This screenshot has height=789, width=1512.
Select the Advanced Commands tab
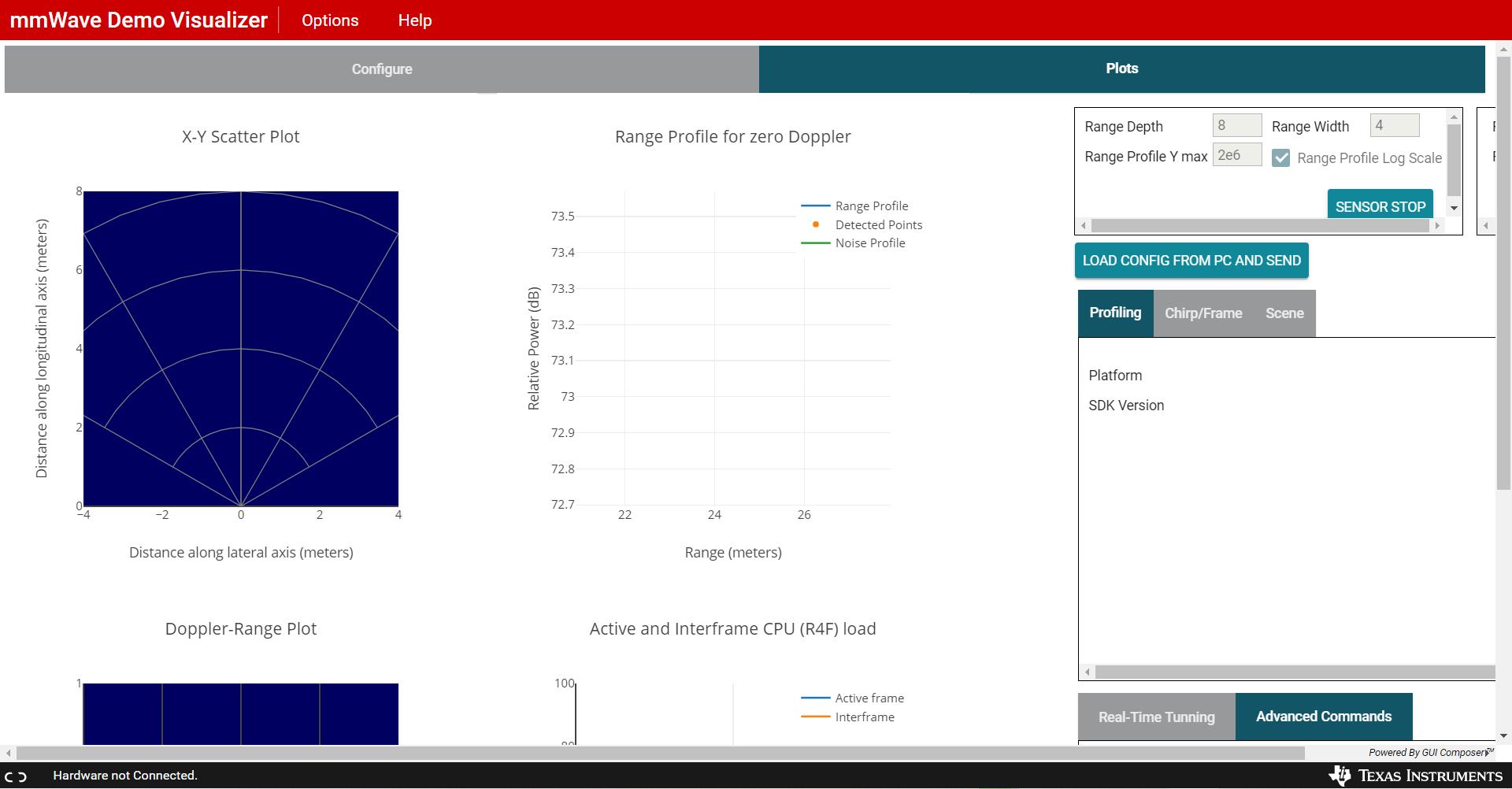(x=1324, y=717)
